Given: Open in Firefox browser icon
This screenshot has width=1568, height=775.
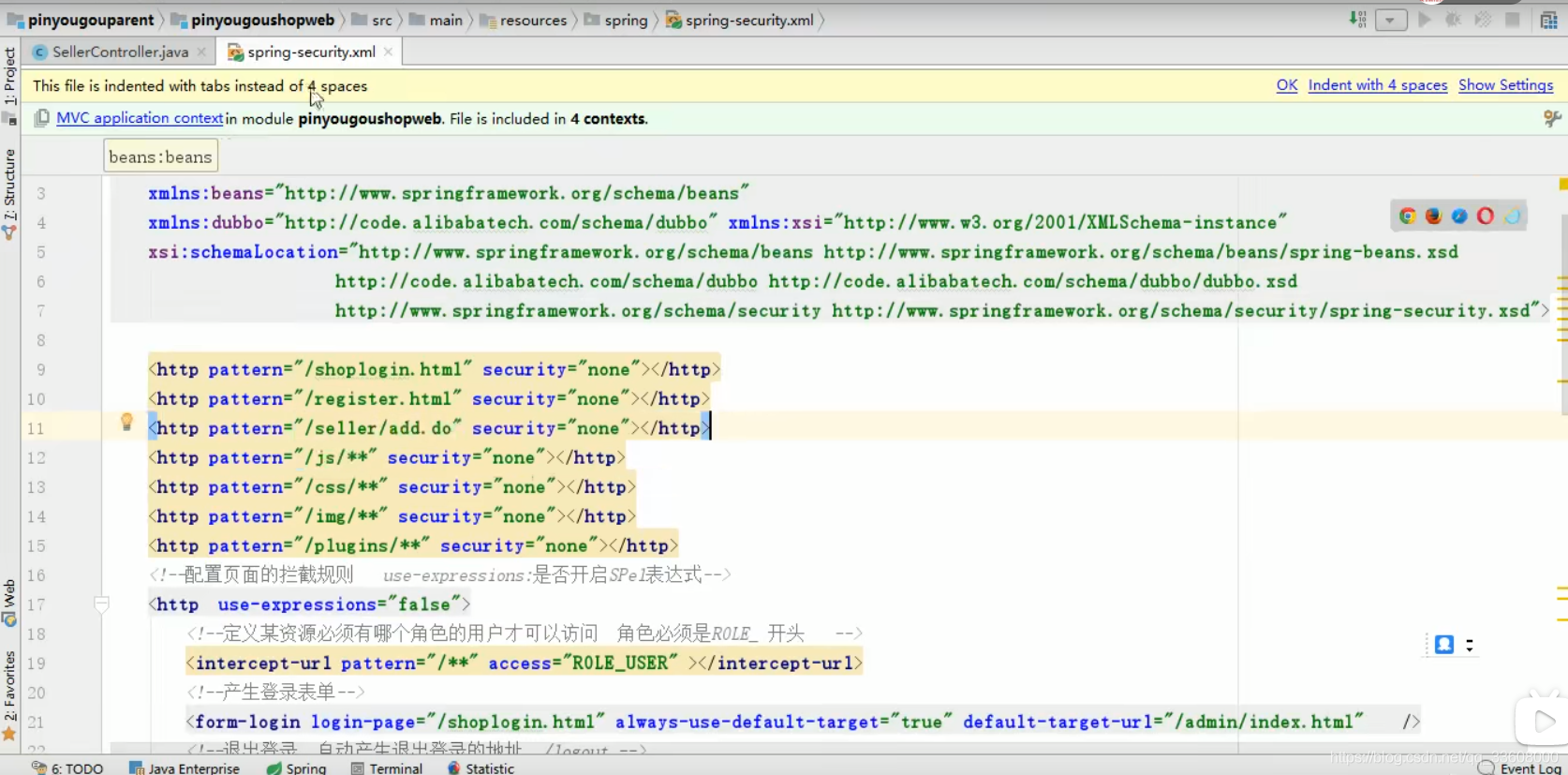Looking at the screenshot, I should (x=1433, y=216).
